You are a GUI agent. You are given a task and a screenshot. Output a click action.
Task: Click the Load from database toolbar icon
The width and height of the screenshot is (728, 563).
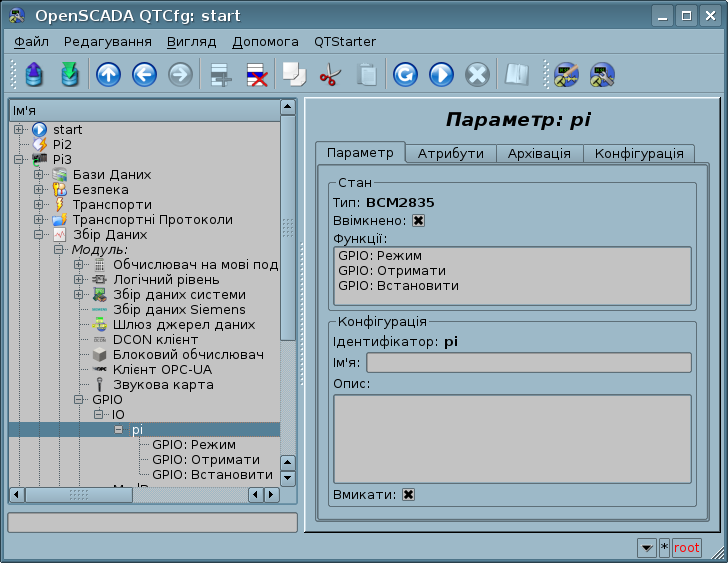pos(33,75)
